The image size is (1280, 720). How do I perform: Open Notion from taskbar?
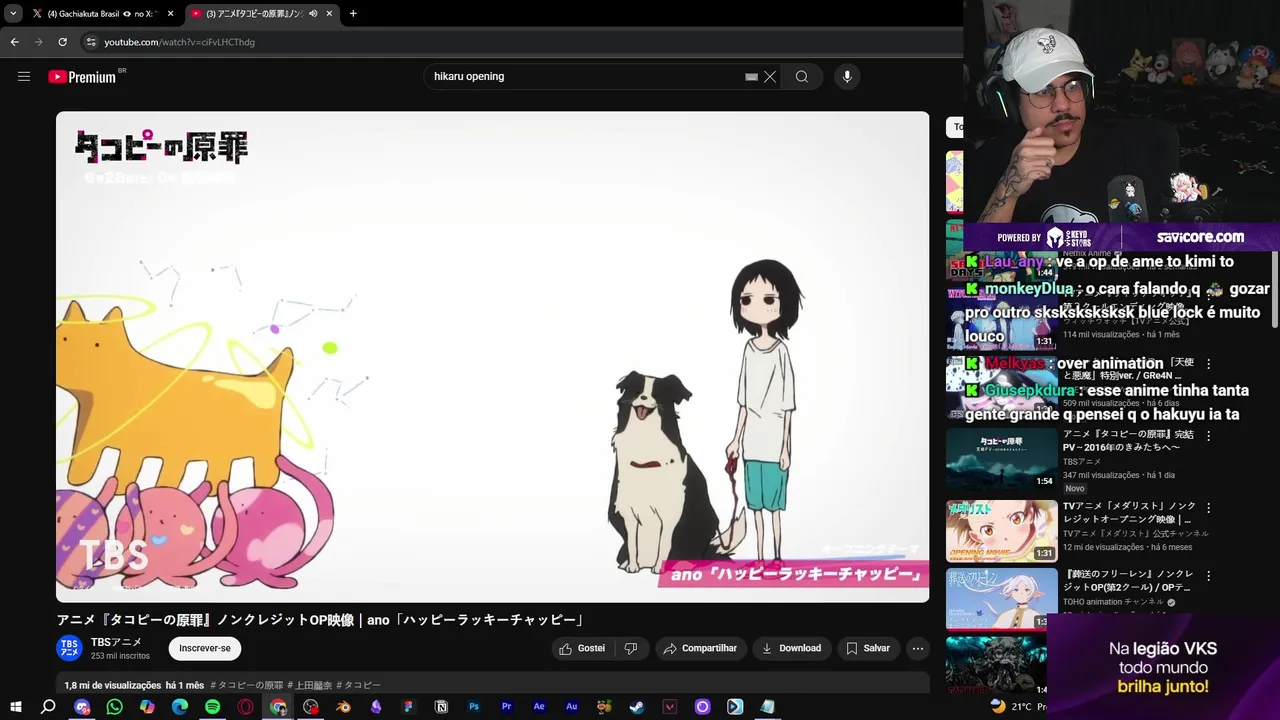[x=441, y=706]
